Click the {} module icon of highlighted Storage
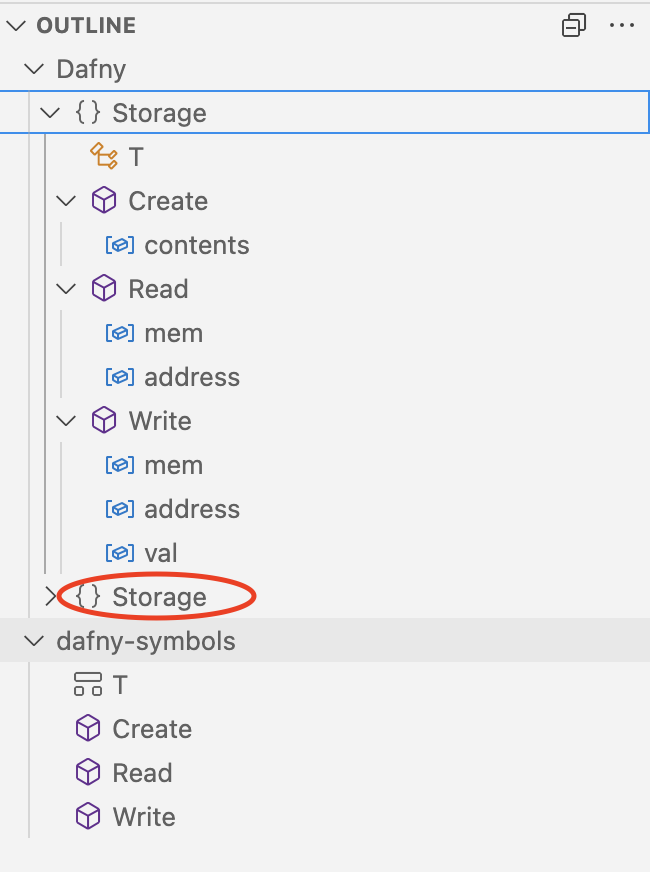 click(86, 112)
